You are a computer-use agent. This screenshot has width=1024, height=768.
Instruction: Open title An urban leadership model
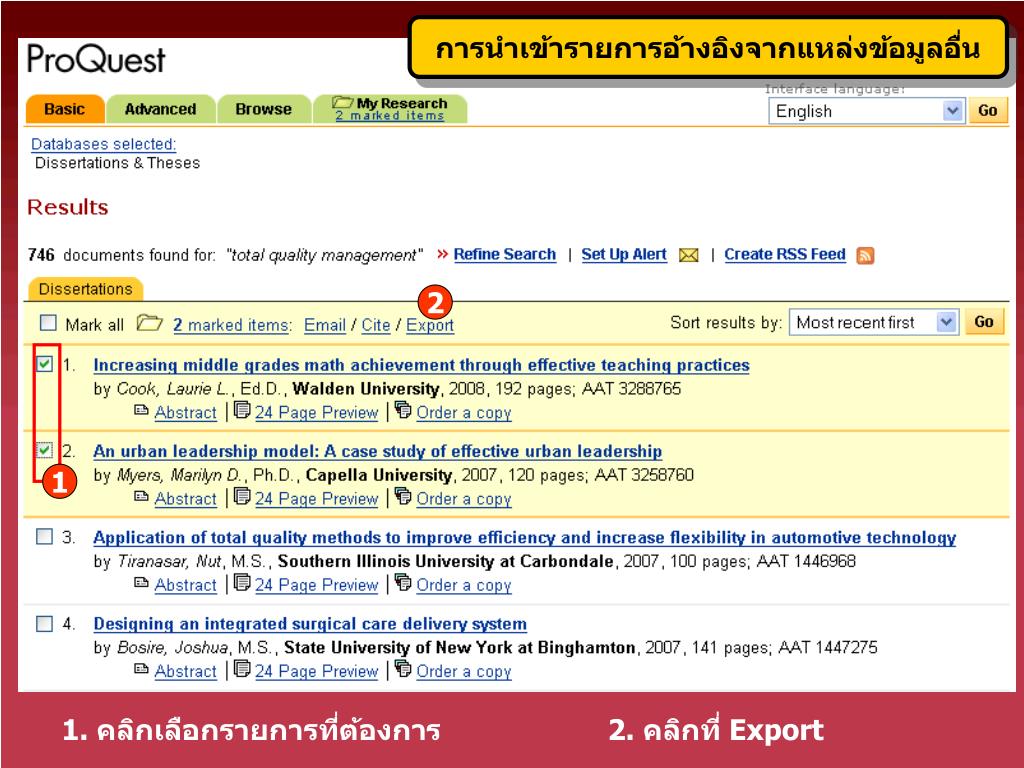[377, 451]
